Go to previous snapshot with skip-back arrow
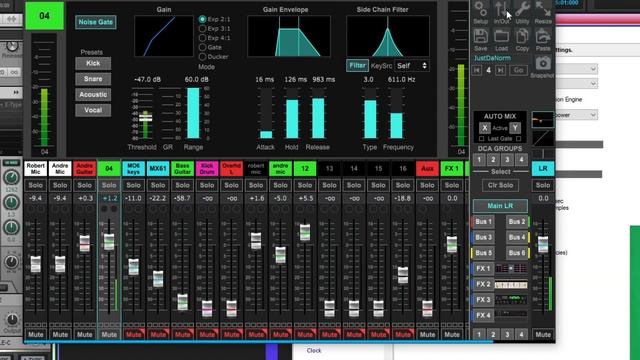 477,70
